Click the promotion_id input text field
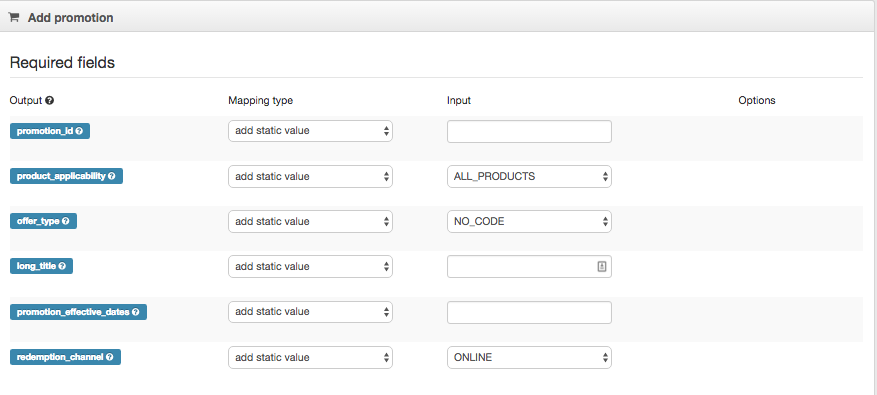 pyautogui.click(x=529, y=131)
